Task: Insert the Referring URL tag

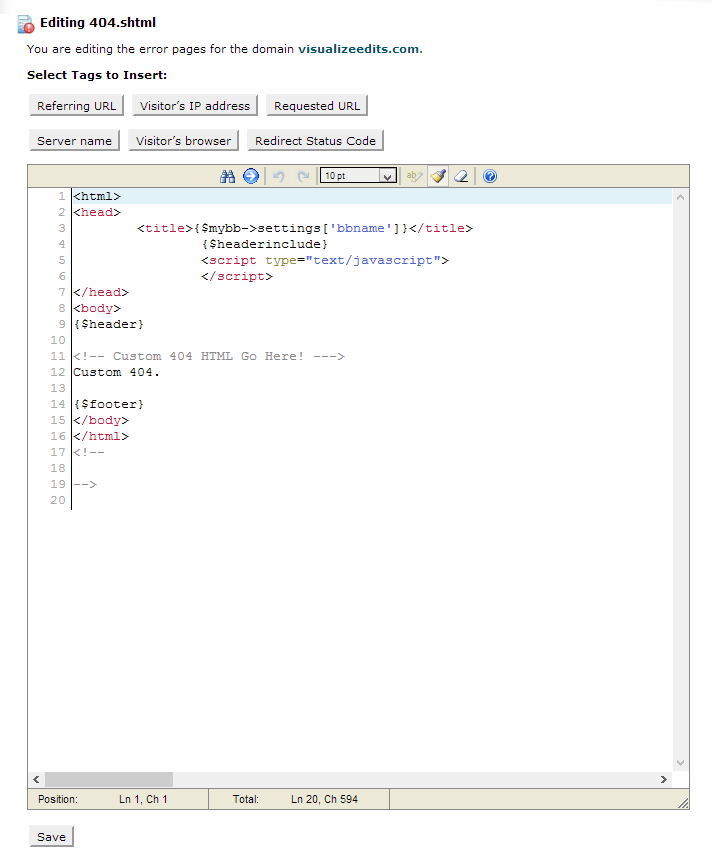Action: 76,106
